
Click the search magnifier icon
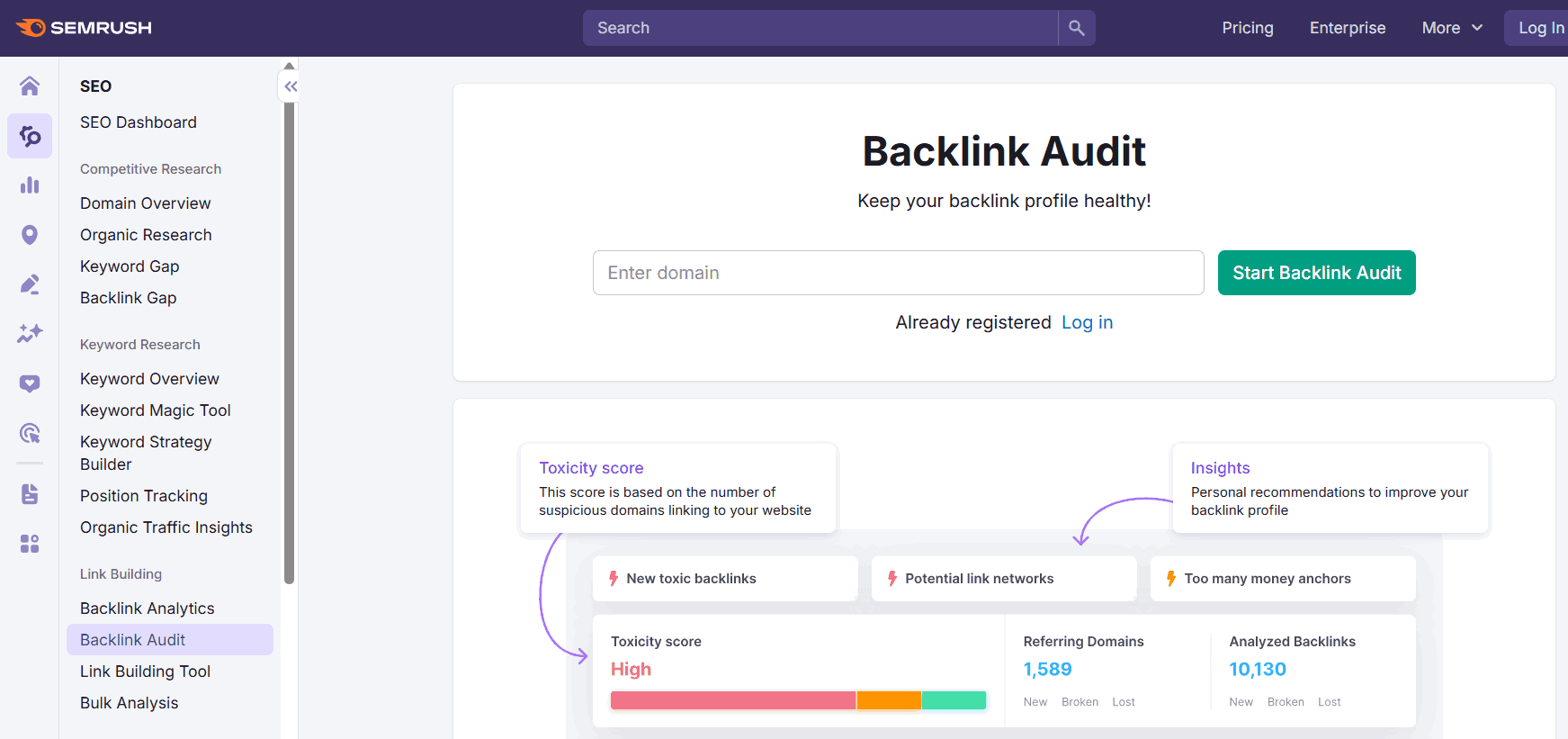pyautogui.click(x=1077, y=28)
